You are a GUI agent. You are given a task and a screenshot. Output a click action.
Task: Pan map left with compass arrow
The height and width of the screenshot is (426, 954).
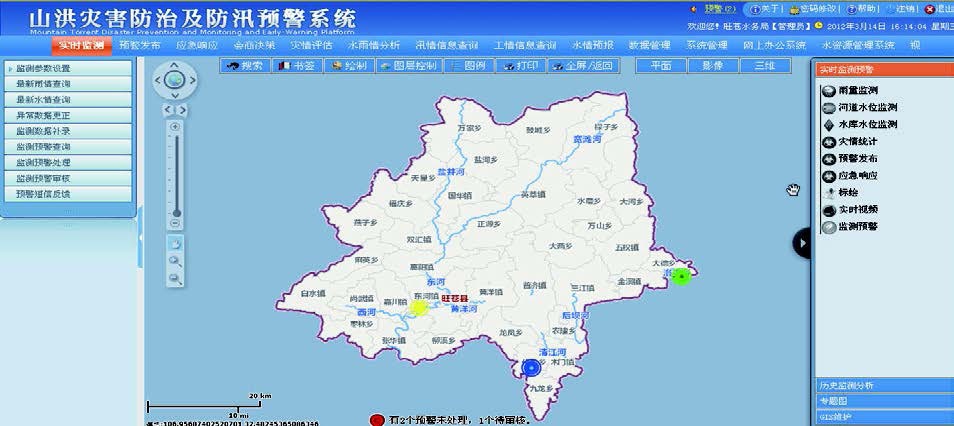(x=158, y=80)
